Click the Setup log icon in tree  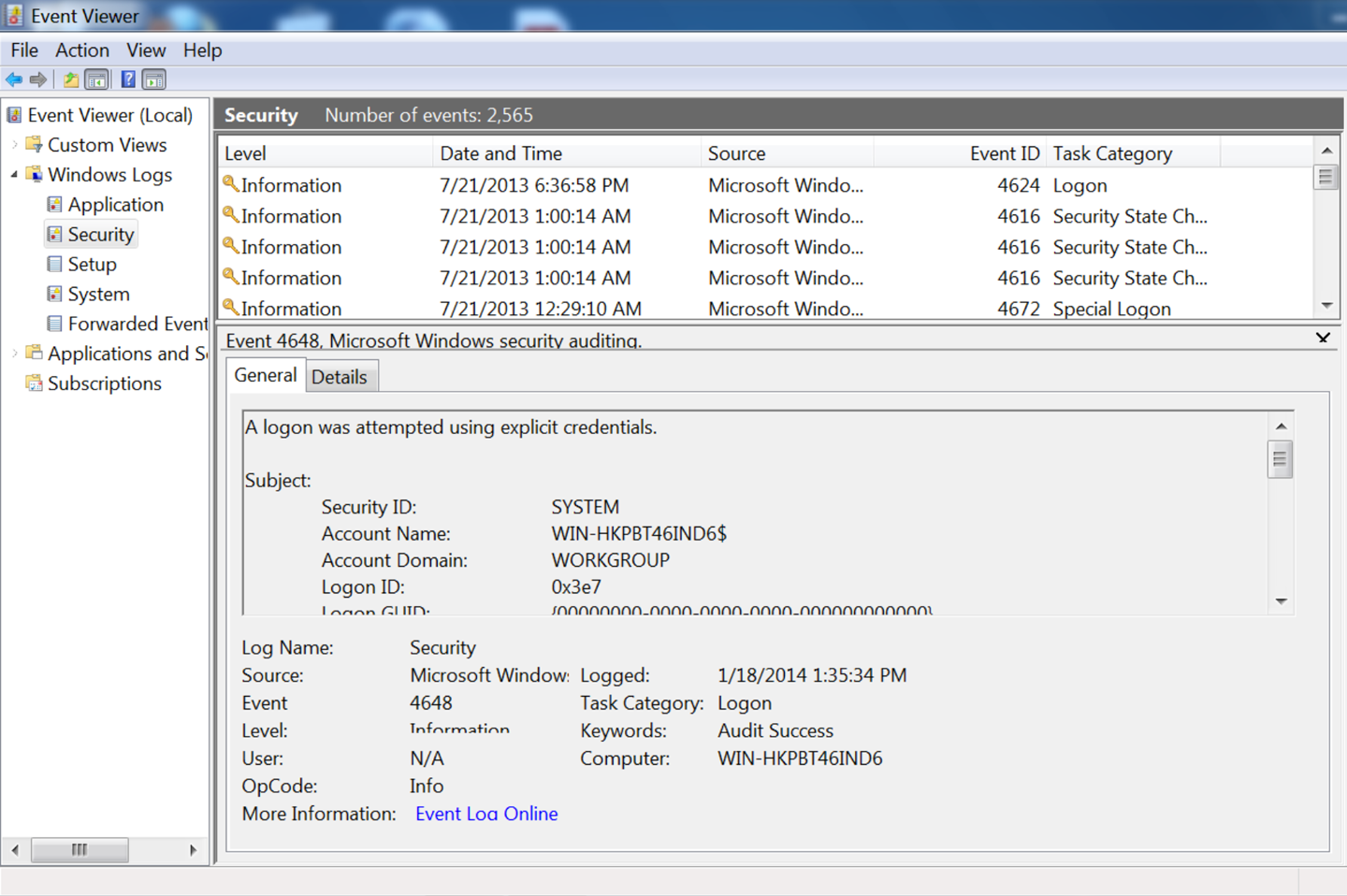[x=55, y=265]
